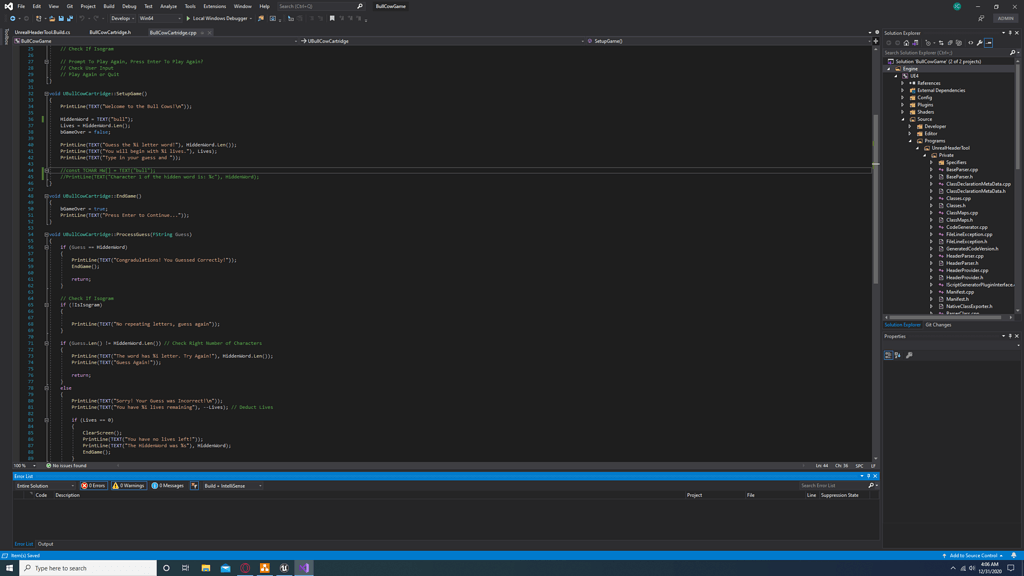Select the Undo icon on the toolbar

click(x=81, y=17)
